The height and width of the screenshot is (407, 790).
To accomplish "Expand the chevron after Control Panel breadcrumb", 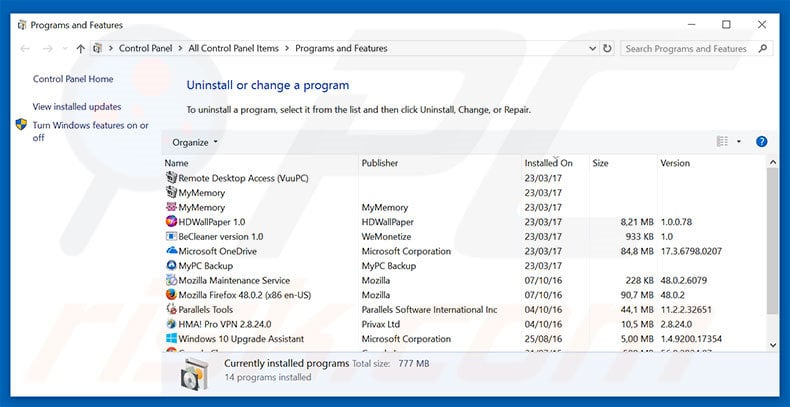I will click(x=180, y=49).
